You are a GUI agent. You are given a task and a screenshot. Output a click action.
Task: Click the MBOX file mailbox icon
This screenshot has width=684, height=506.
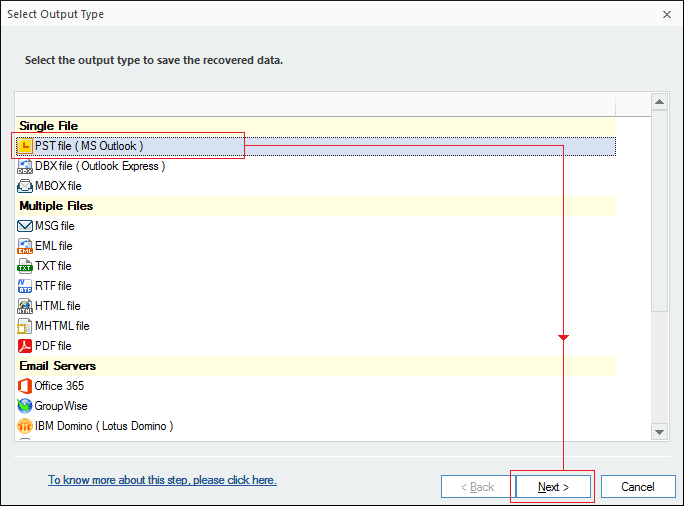25,186
